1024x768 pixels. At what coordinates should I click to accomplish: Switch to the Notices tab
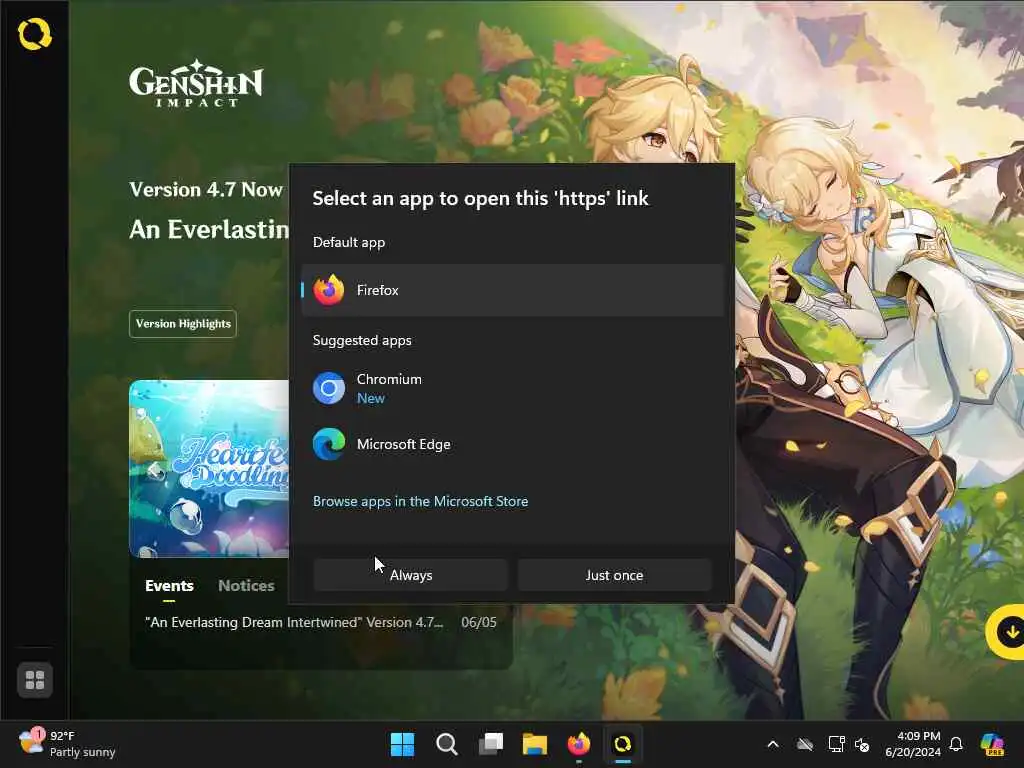246,586
